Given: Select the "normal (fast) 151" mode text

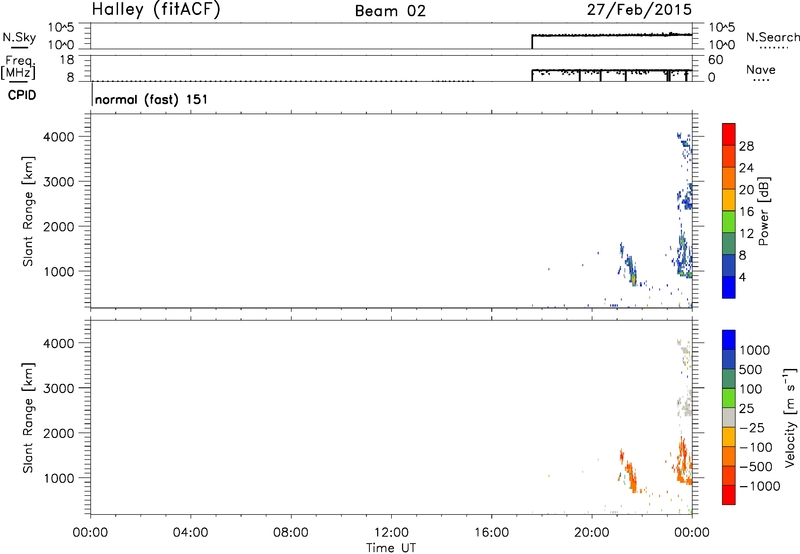Looking at the screenshot, I should click(x=152, y=99).
